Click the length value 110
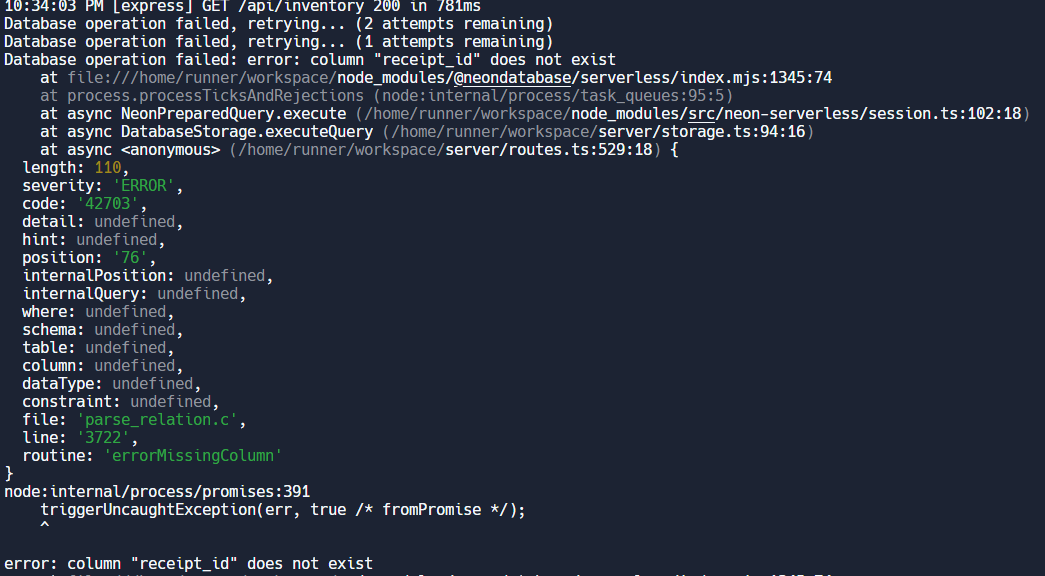1045x576 pixels. (108, 168)
